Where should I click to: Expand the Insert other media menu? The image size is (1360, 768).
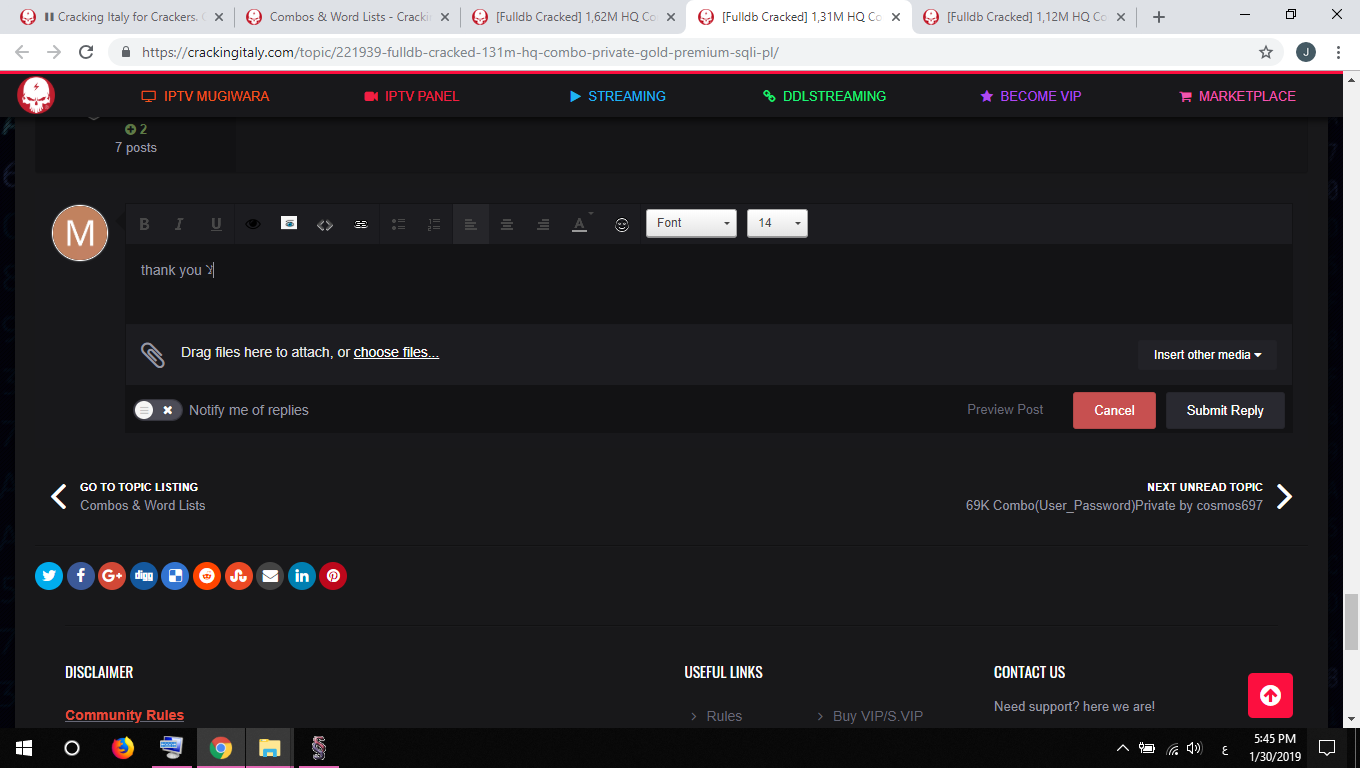click(x=1207, y=355)
